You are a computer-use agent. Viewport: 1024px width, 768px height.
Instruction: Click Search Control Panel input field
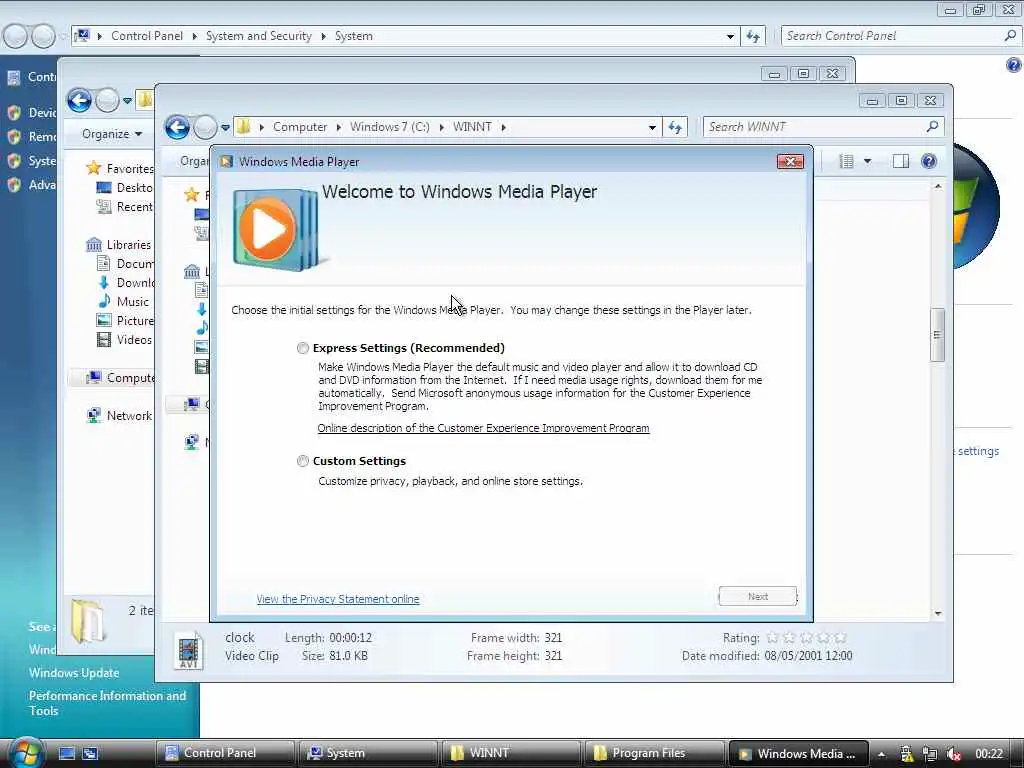click(x=891, y=36)
